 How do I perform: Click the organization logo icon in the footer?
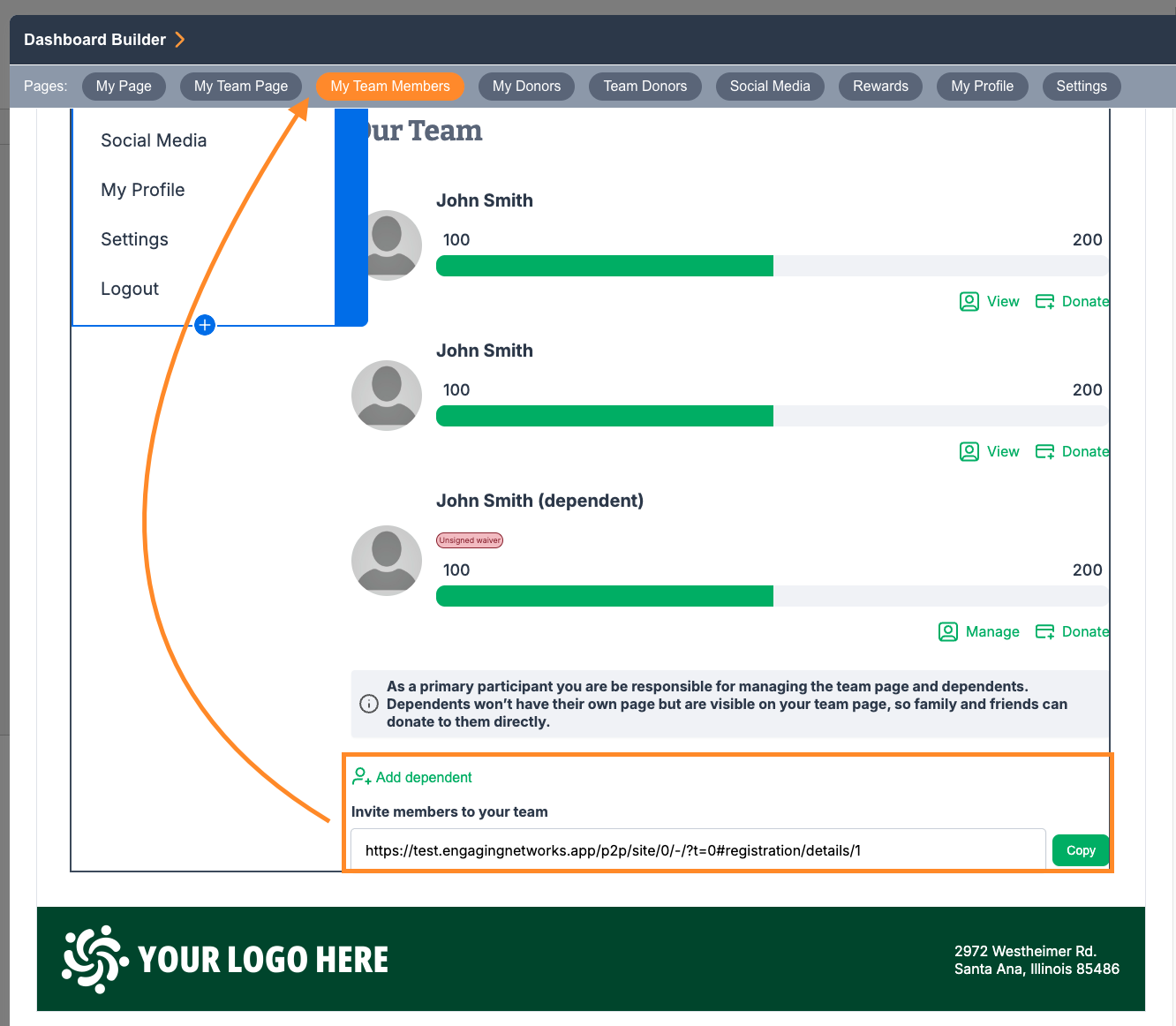tap(94, 959)
